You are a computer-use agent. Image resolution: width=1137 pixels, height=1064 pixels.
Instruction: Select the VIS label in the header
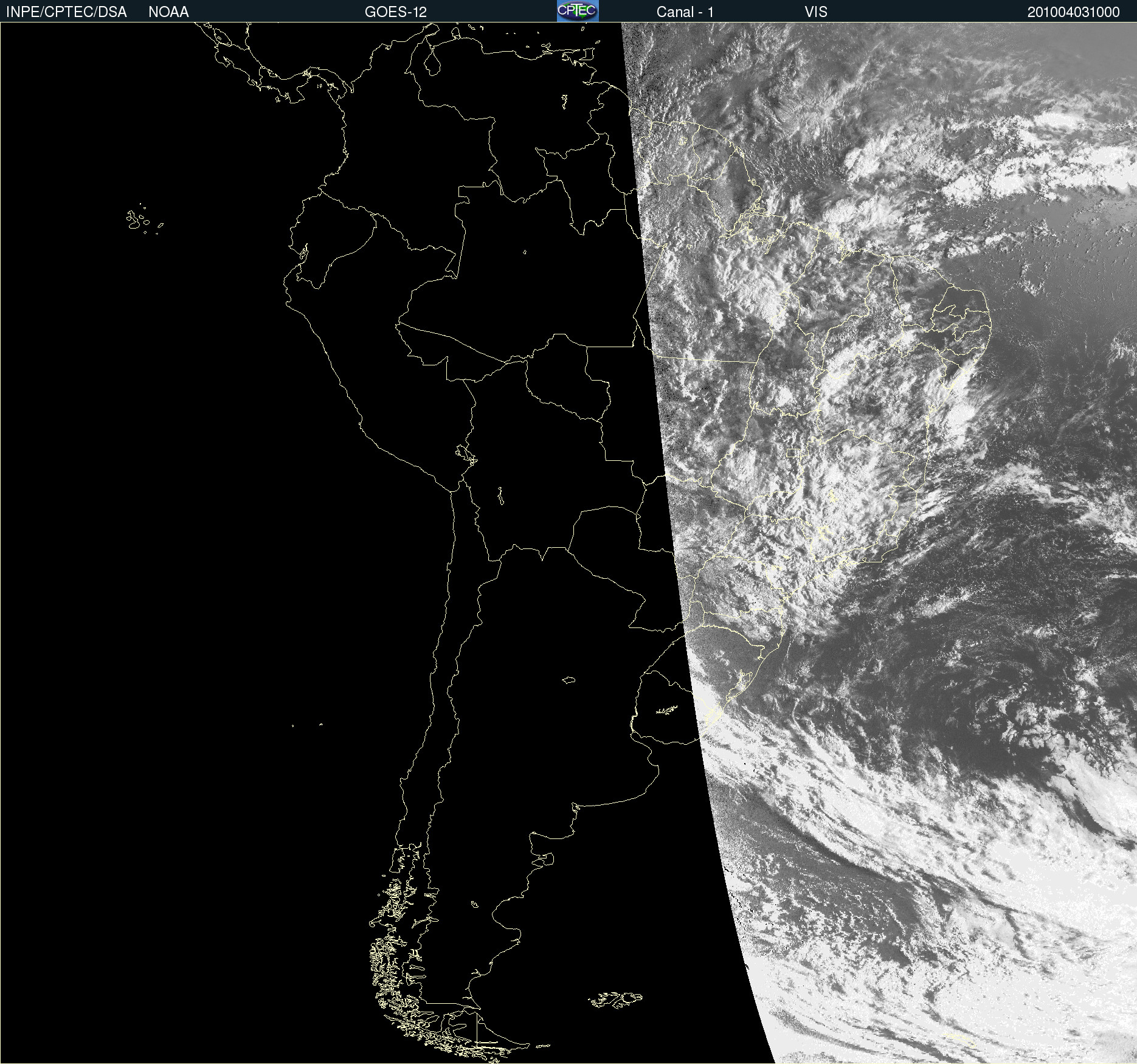(816, 12)
